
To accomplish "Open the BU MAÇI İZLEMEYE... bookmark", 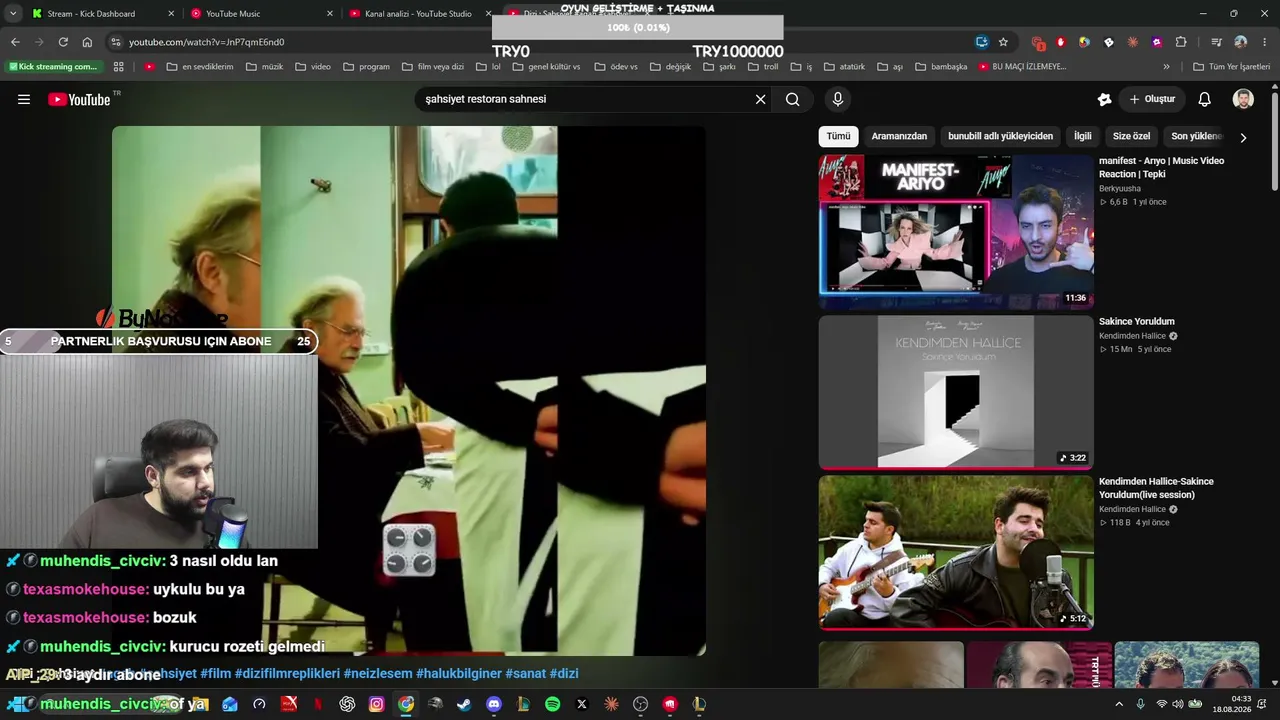I will (x=1022, y=67).
